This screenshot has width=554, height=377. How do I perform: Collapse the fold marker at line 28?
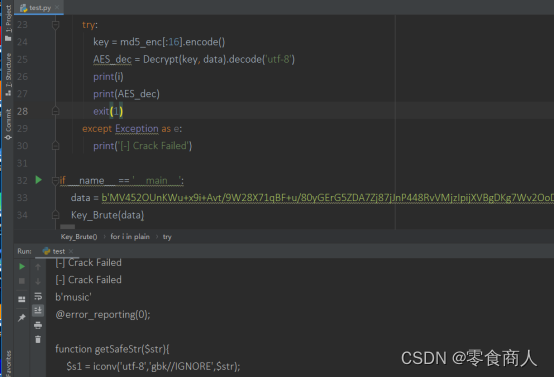55,111
